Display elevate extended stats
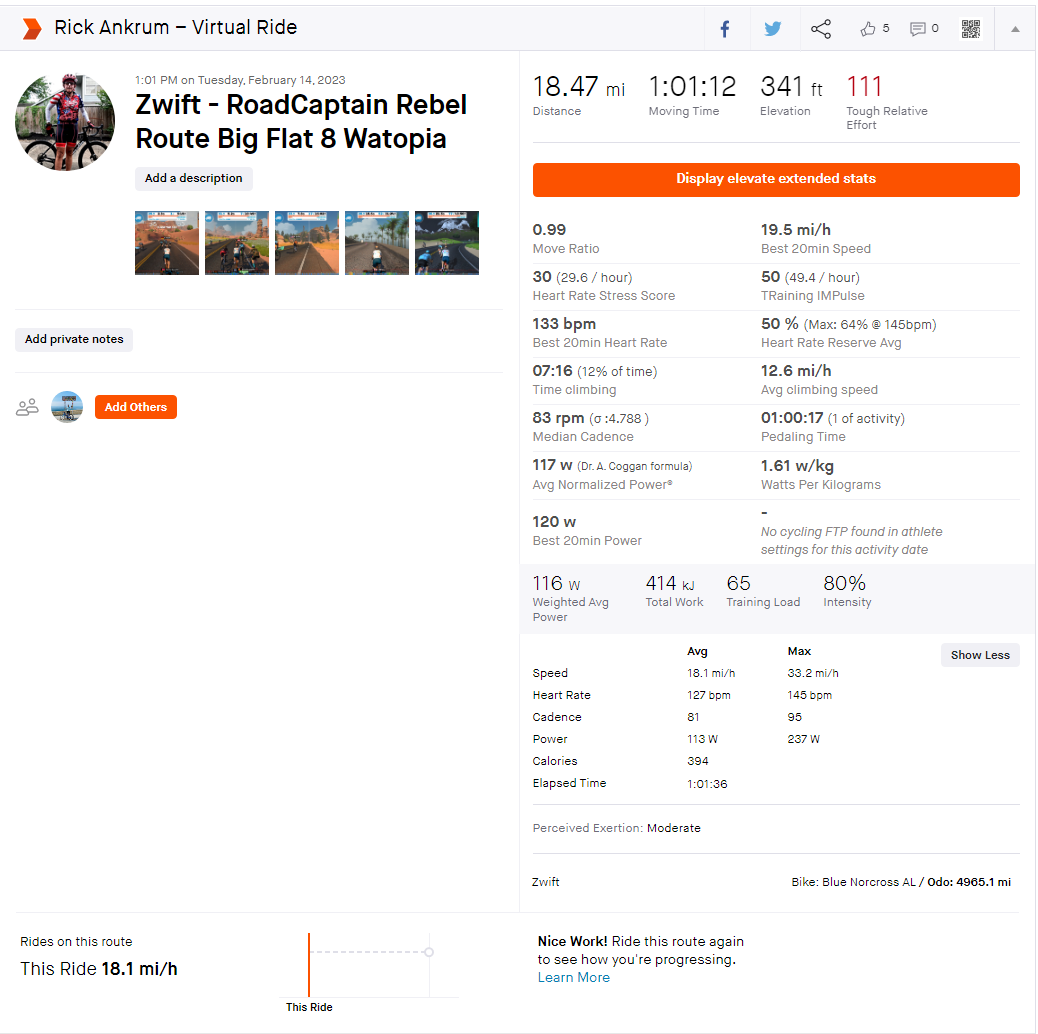This screenshot has height=1034, width=1038. [x=776, y=179]
